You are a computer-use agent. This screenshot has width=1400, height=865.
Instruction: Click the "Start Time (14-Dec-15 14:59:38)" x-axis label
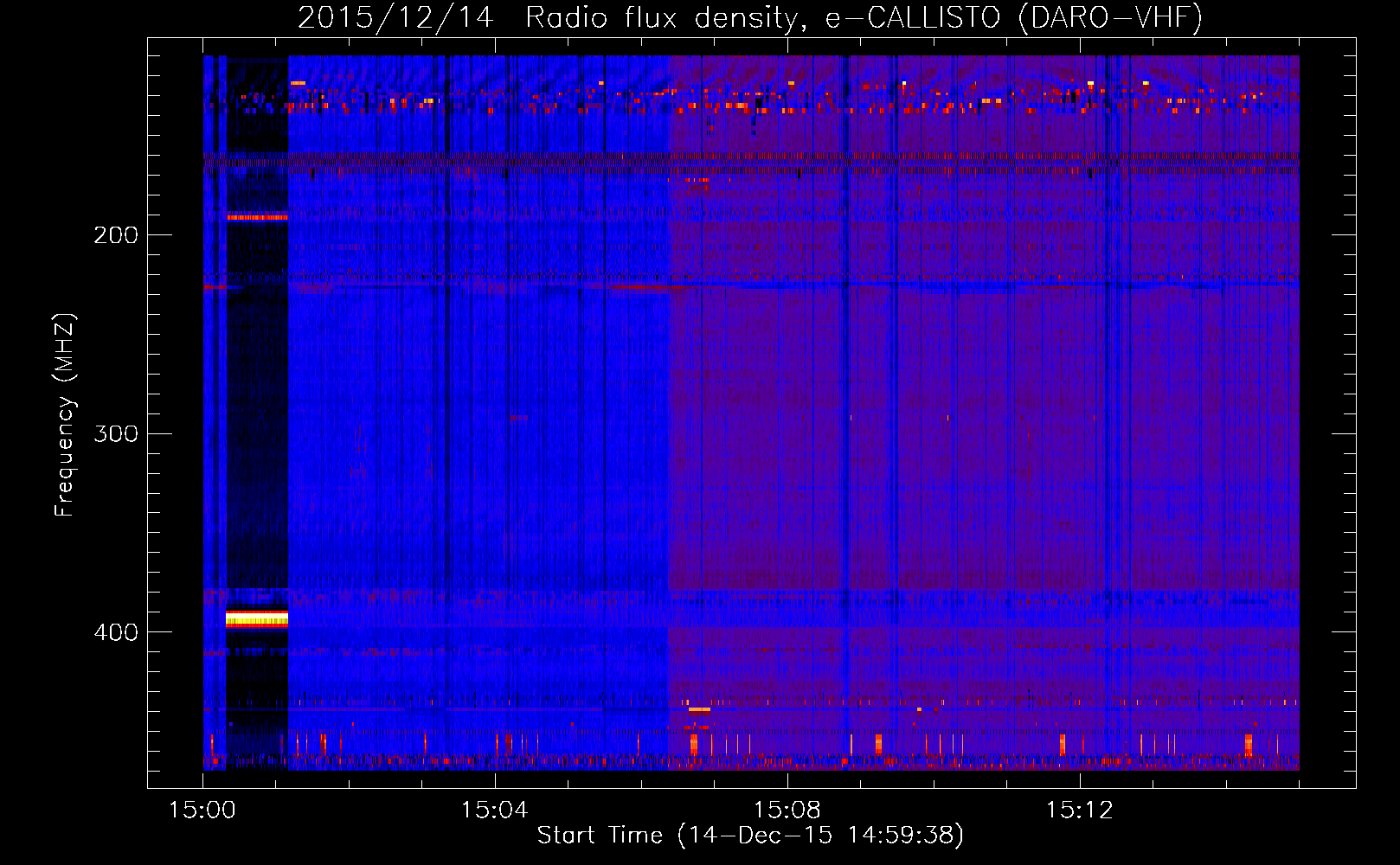[750, 836]
